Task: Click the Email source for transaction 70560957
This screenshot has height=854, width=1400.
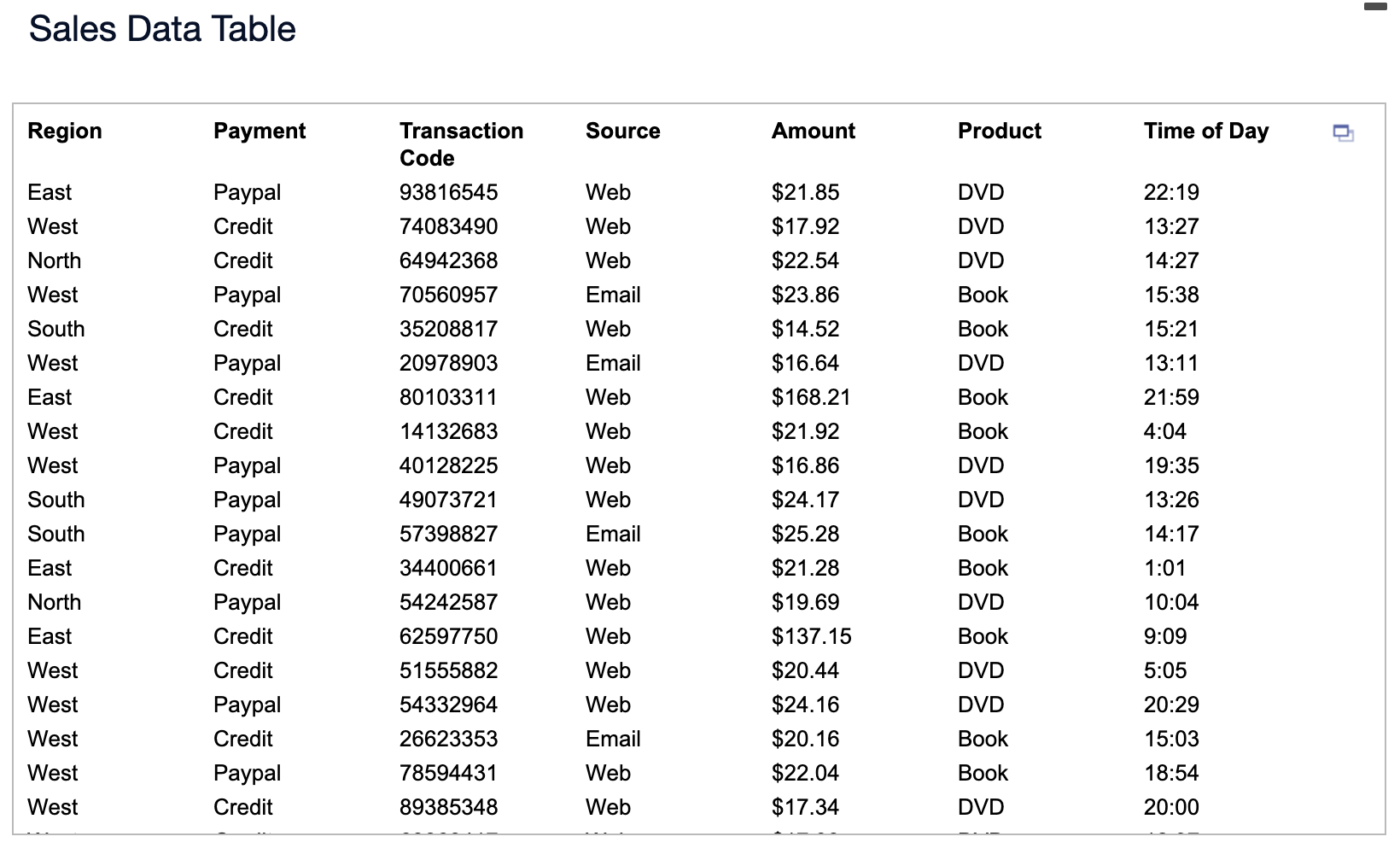Action: point(612,295)
